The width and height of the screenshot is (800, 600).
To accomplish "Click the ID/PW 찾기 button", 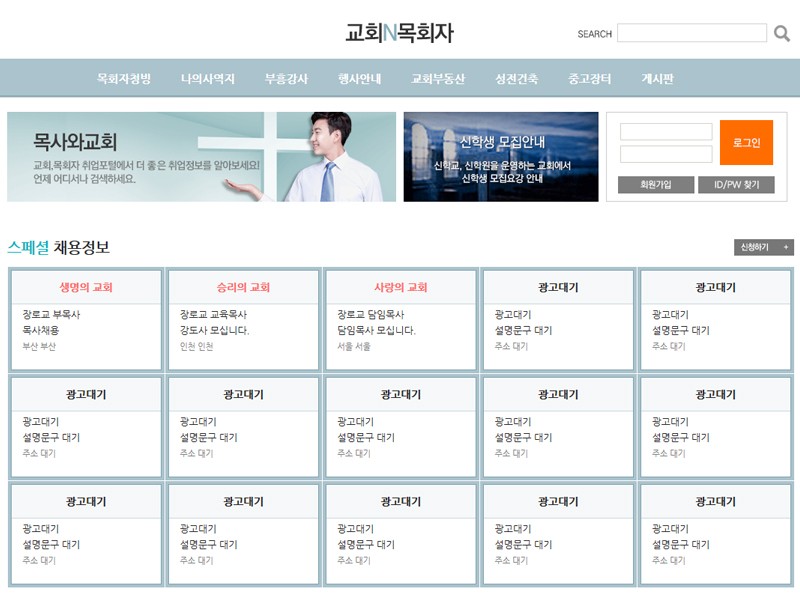I will 736,185.
